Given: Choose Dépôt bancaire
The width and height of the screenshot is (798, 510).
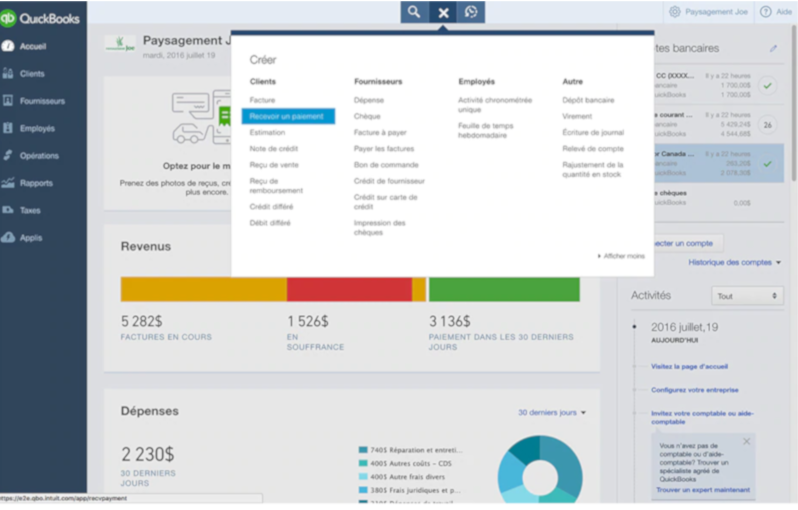Looking at the screenshot, I should [588, 100].
